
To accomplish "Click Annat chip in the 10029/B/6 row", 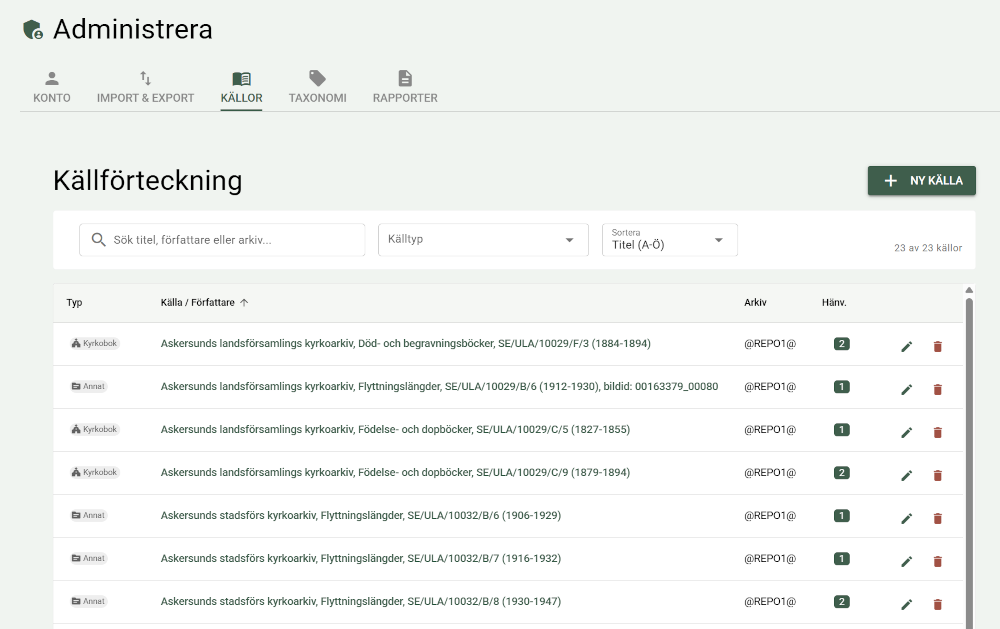I will (x=88, y=386).
